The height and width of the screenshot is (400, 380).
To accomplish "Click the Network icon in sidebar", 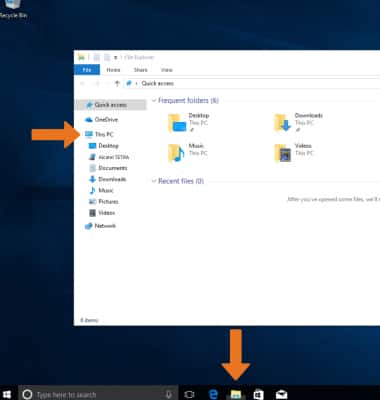I will pos(88,226).
